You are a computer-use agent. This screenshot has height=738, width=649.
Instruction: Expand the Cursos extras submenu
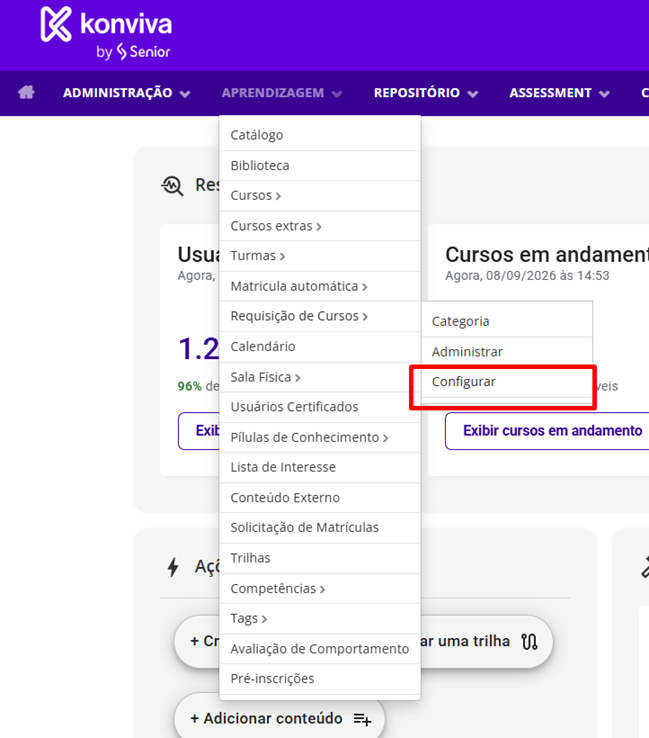pyautogui.click(x=320, y=226)
